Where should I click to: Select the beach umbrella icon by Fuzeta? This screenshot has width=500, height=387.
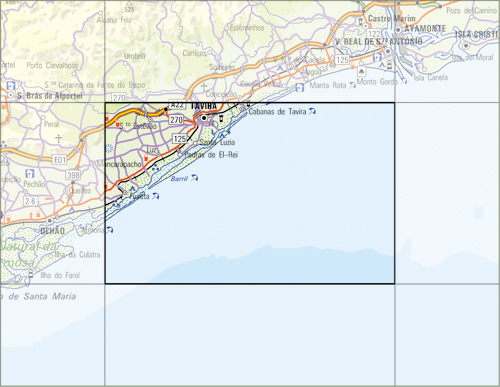[155, 196]
